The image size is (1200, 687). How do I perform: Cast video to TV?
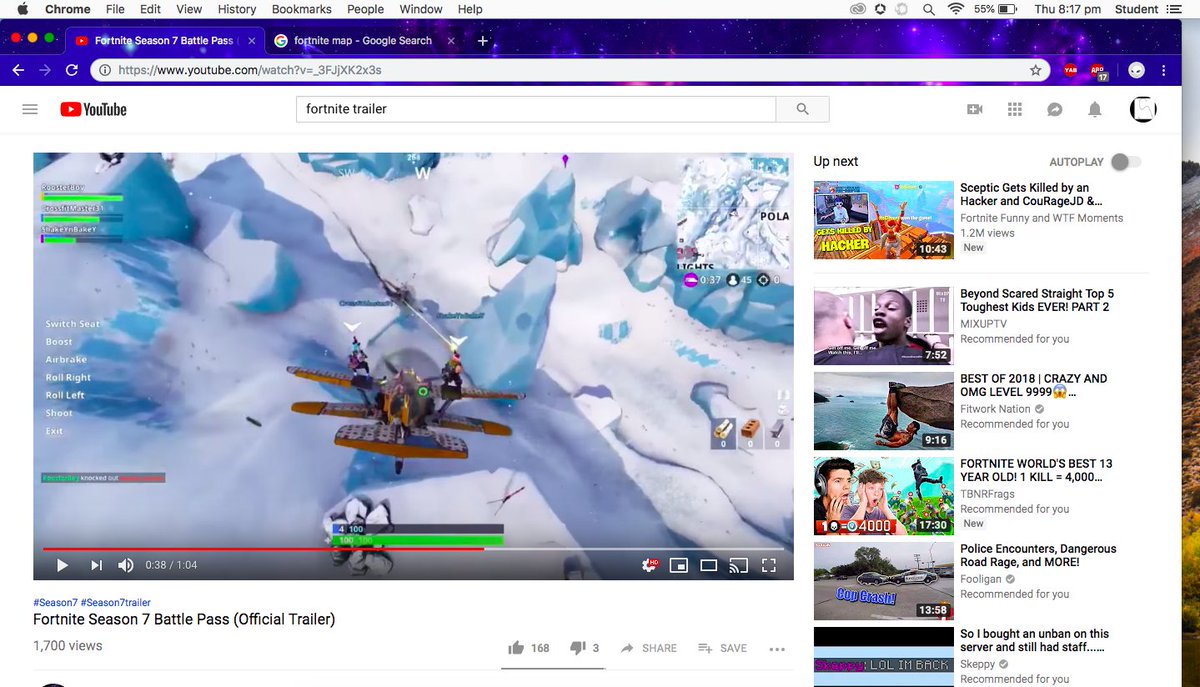[738, 565]
